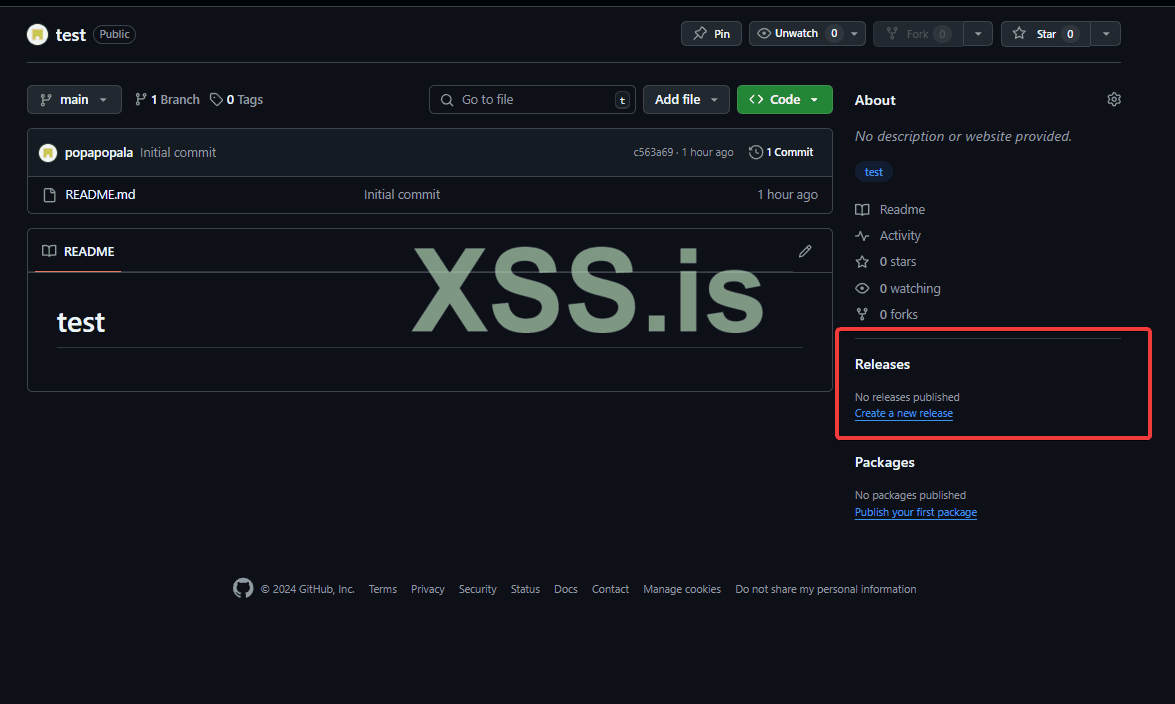Edit README with the pencil icon

[805, 251]
